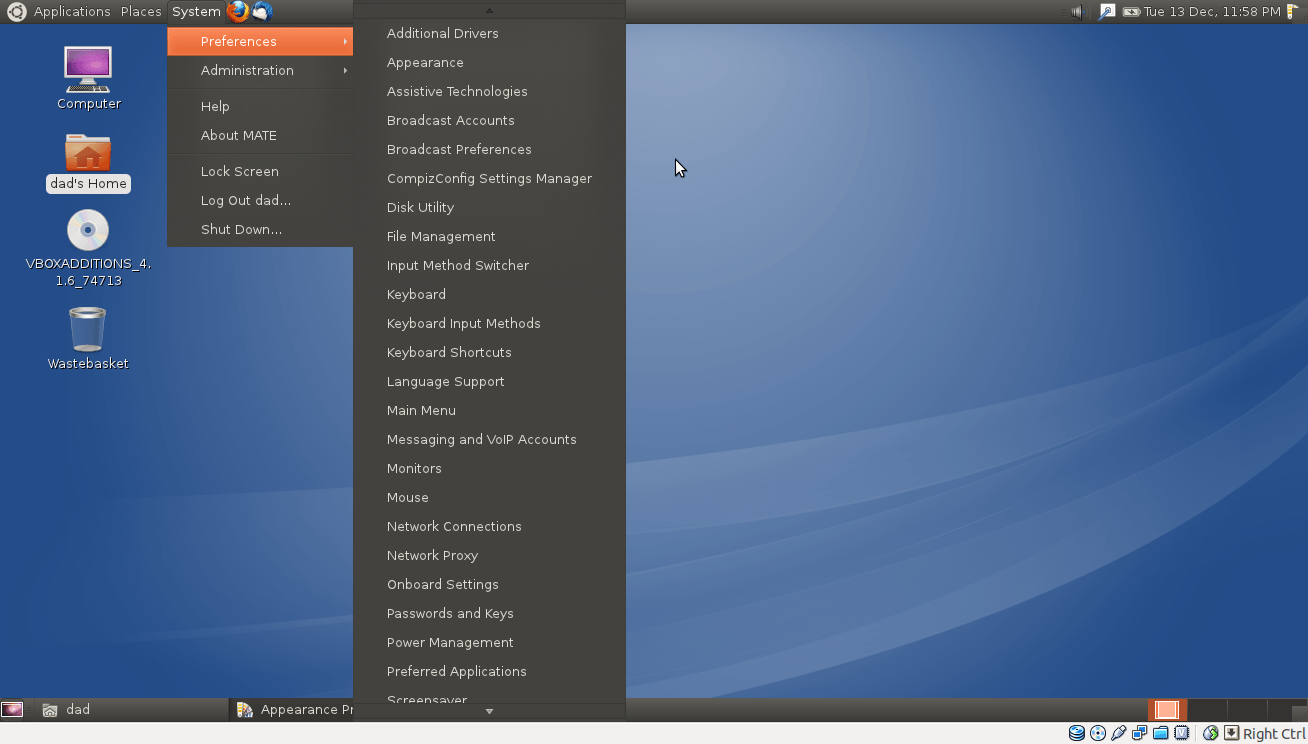Click the magnifier search applet icon
Image resolution: width=1308 pixels, height=744 pixels.
point(1106,12)
